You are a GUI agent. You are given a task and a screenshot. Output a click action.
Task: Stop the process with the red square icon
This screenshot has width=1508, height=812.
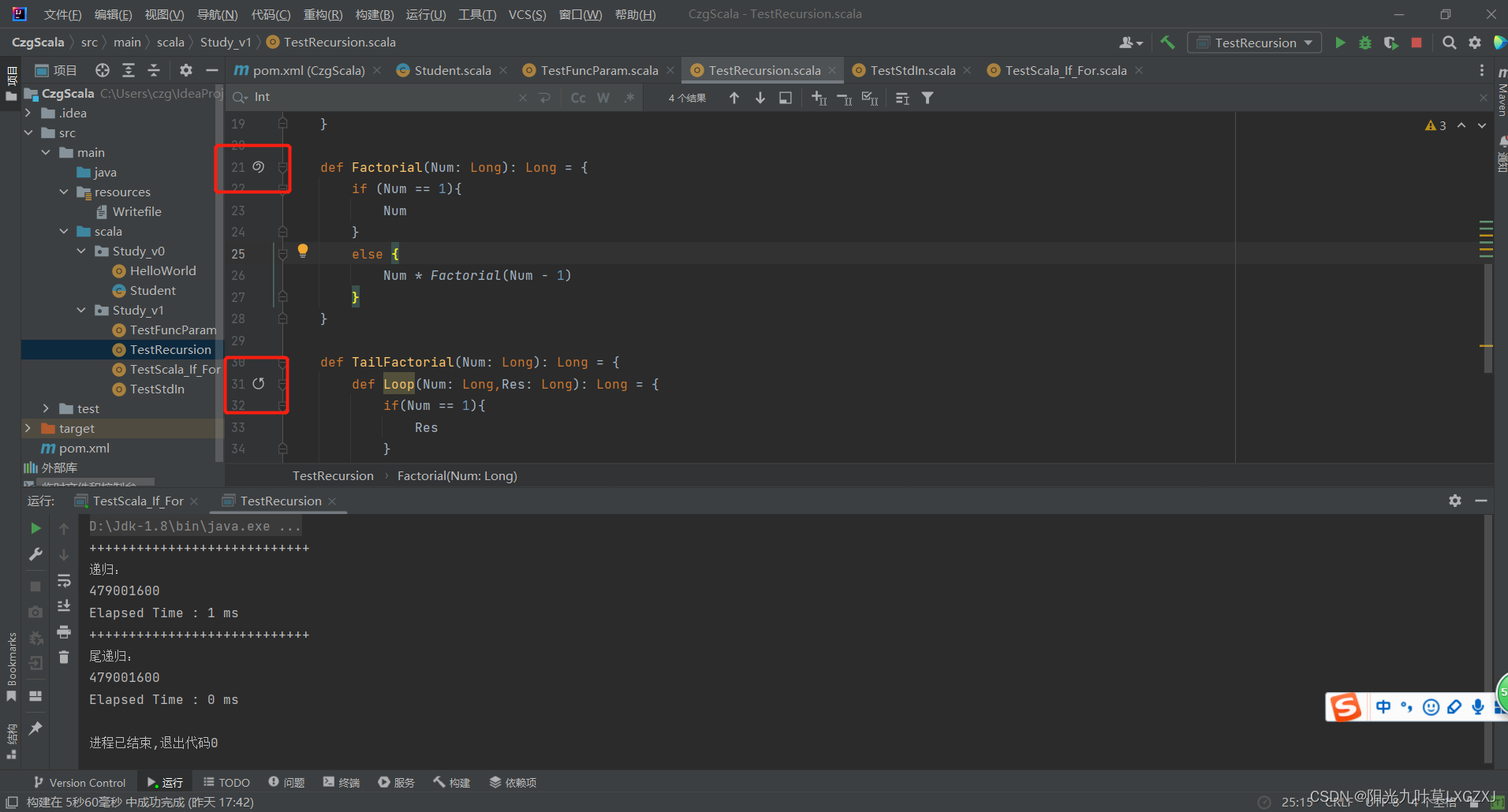point(1417,43)
